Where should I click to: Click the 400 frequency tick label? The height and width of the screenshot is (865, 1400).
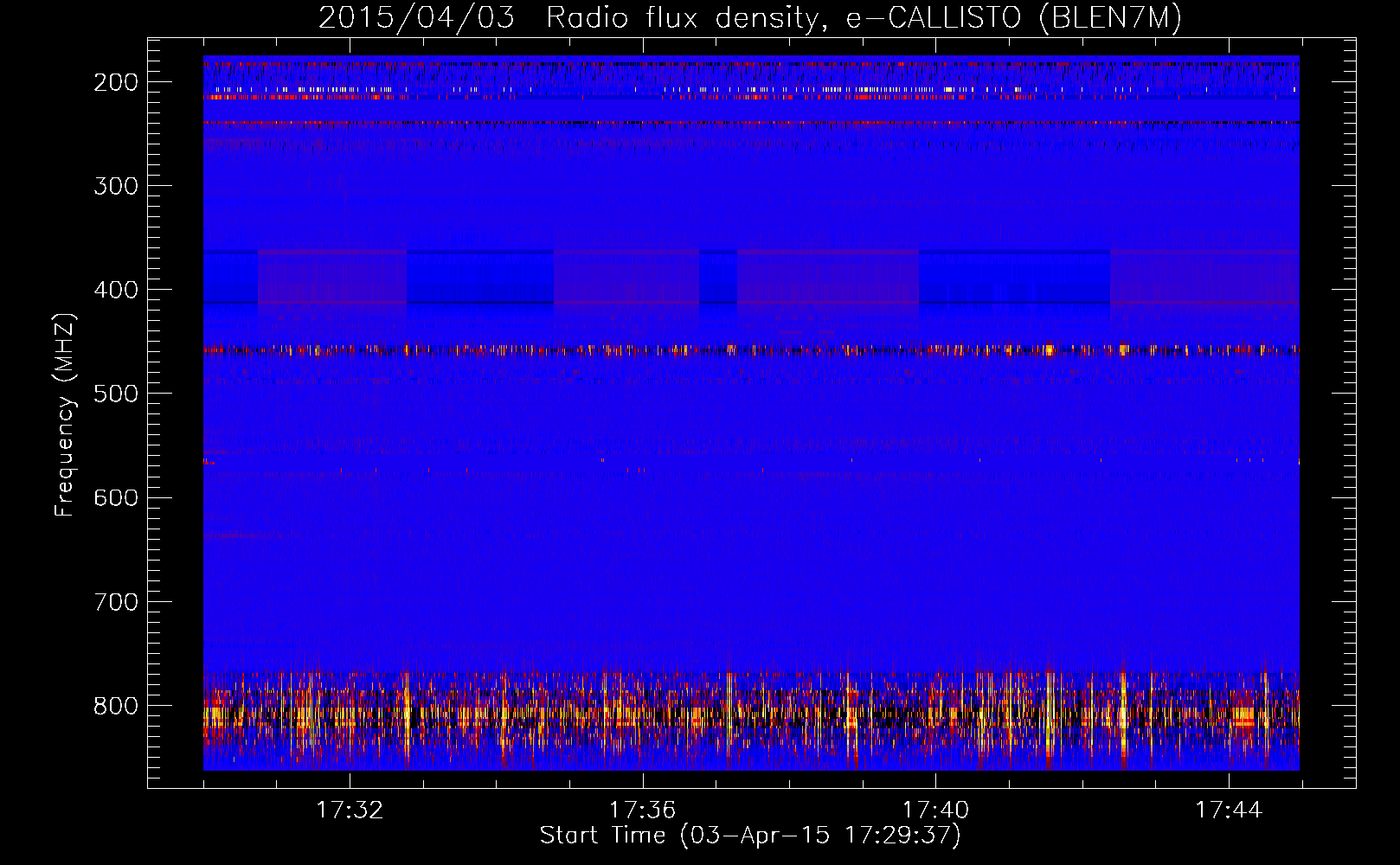coord(116,290)
